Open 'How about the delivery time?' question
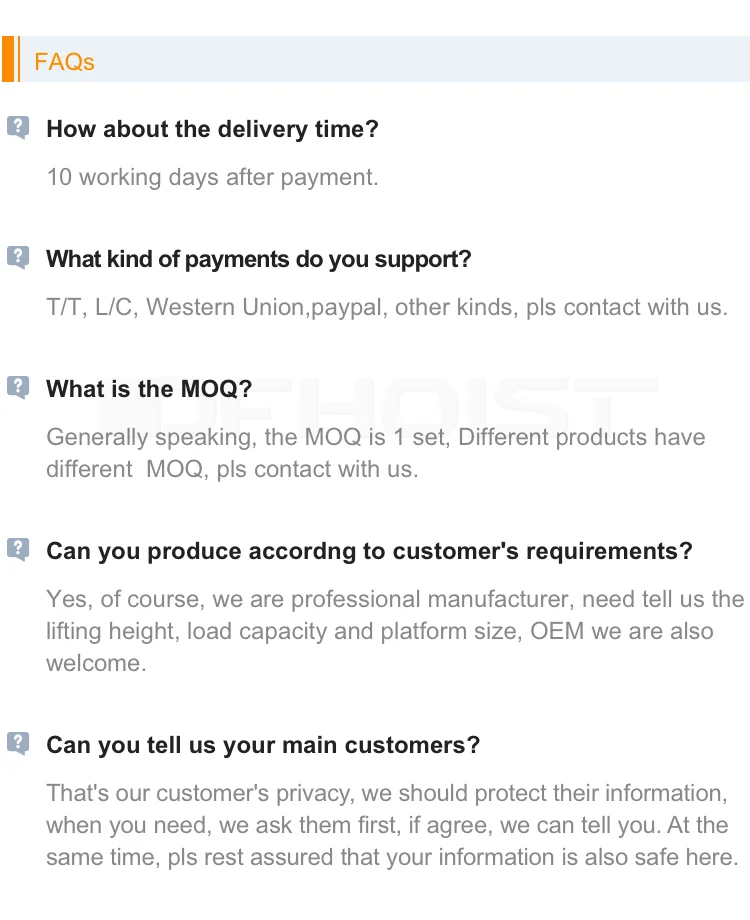 212,129
